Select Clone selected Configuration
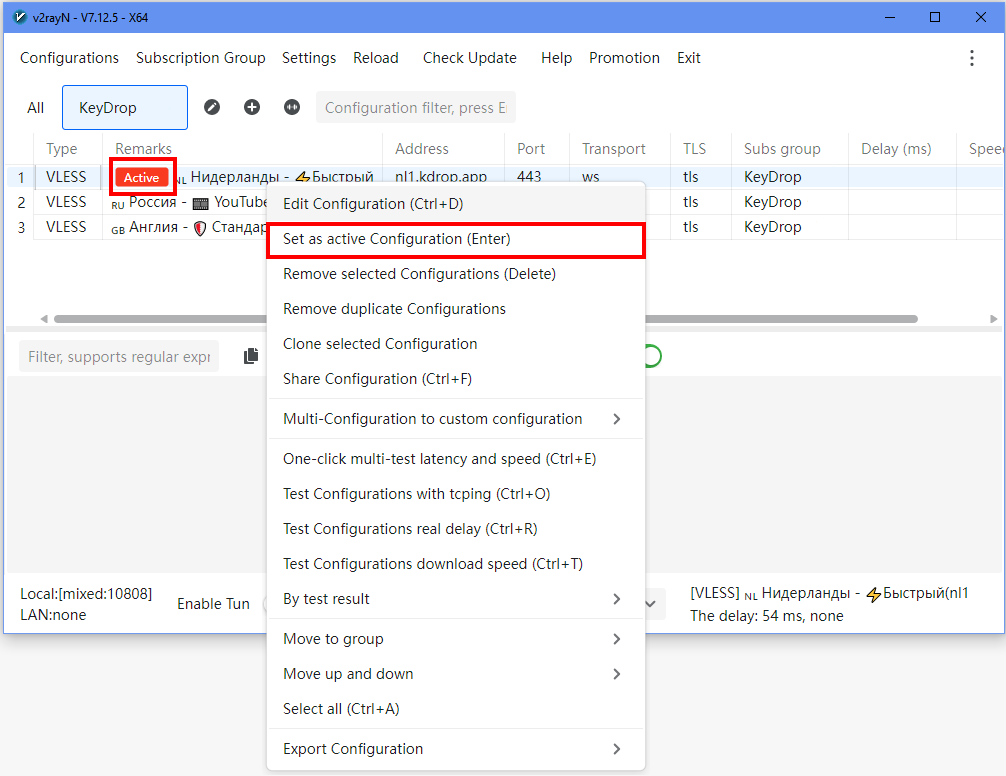The height and width of the screenshot is (776, 1006). tap(380, 344)
